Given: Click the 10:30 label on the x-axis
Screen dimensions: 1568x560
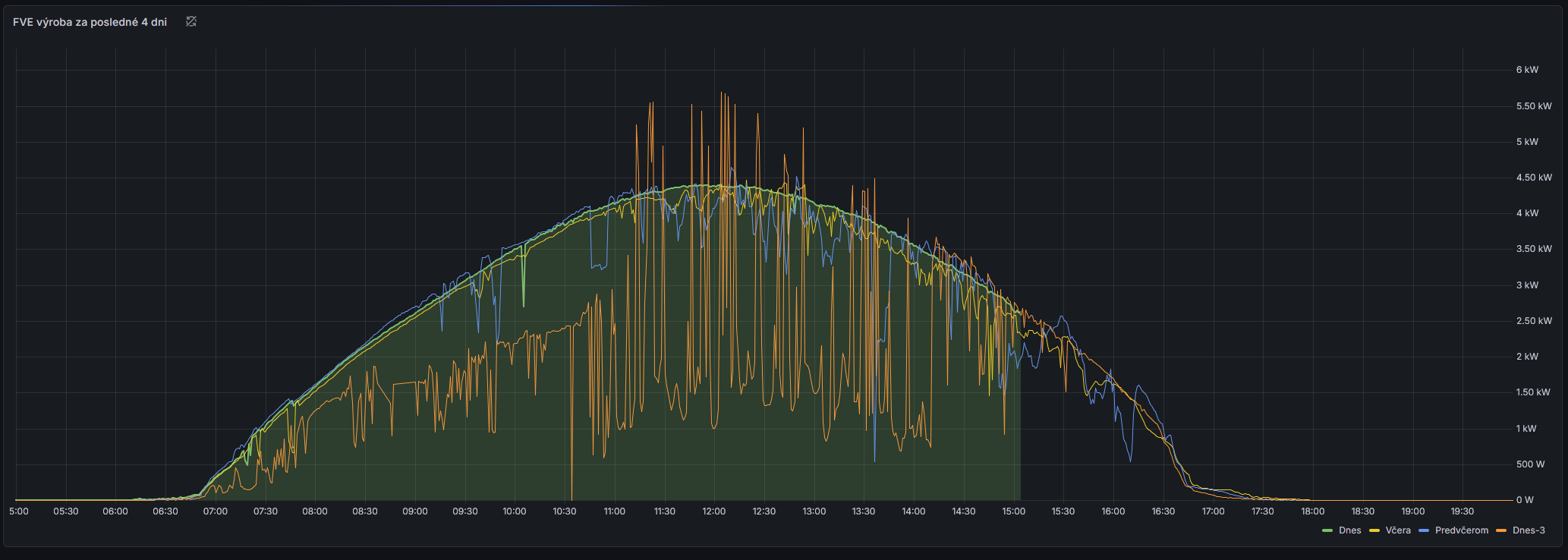Looking at the screenshot, I should [x=564, y=511].
